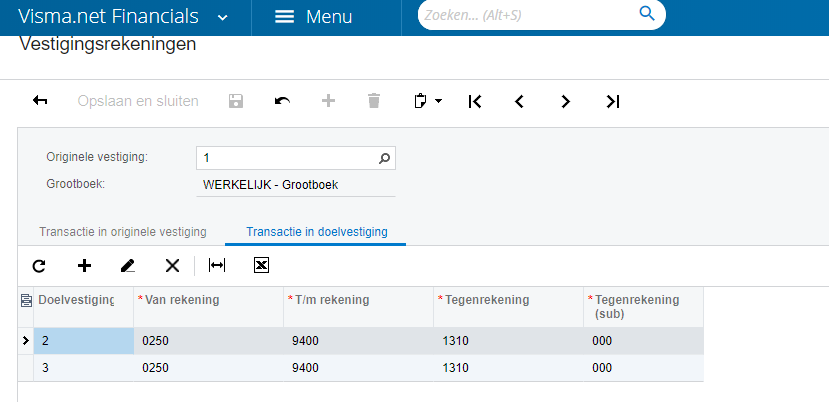The width and height of the screenshot is (829, 402).
Task: Go to next record arrow
Action: (566, 101)
